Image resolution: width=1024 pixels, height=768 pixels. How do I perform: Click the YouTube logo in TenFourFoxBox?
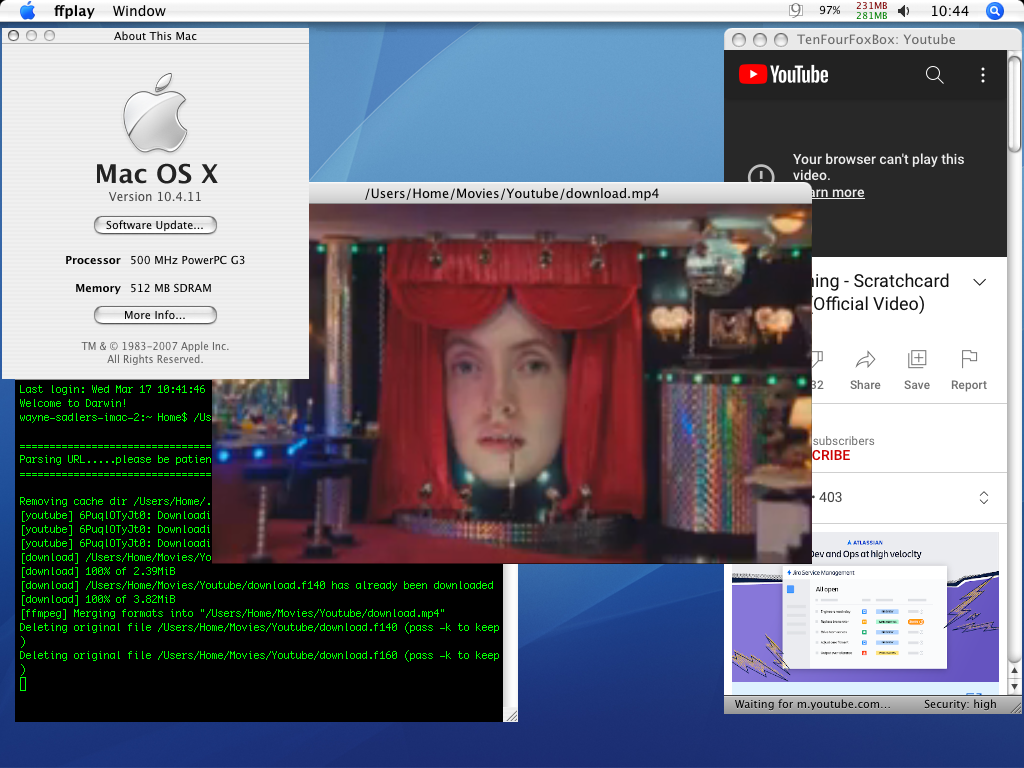(x=784, y=74)
